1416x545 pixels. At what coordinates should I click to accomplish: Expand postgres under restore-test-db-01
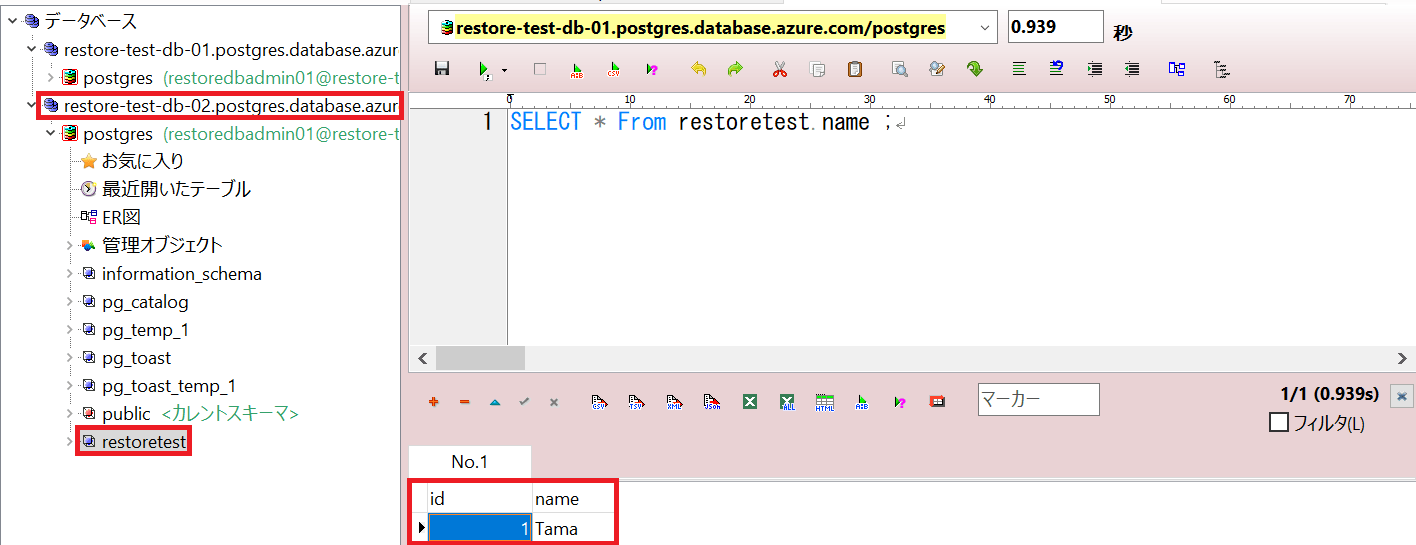[x=52, y=77]
